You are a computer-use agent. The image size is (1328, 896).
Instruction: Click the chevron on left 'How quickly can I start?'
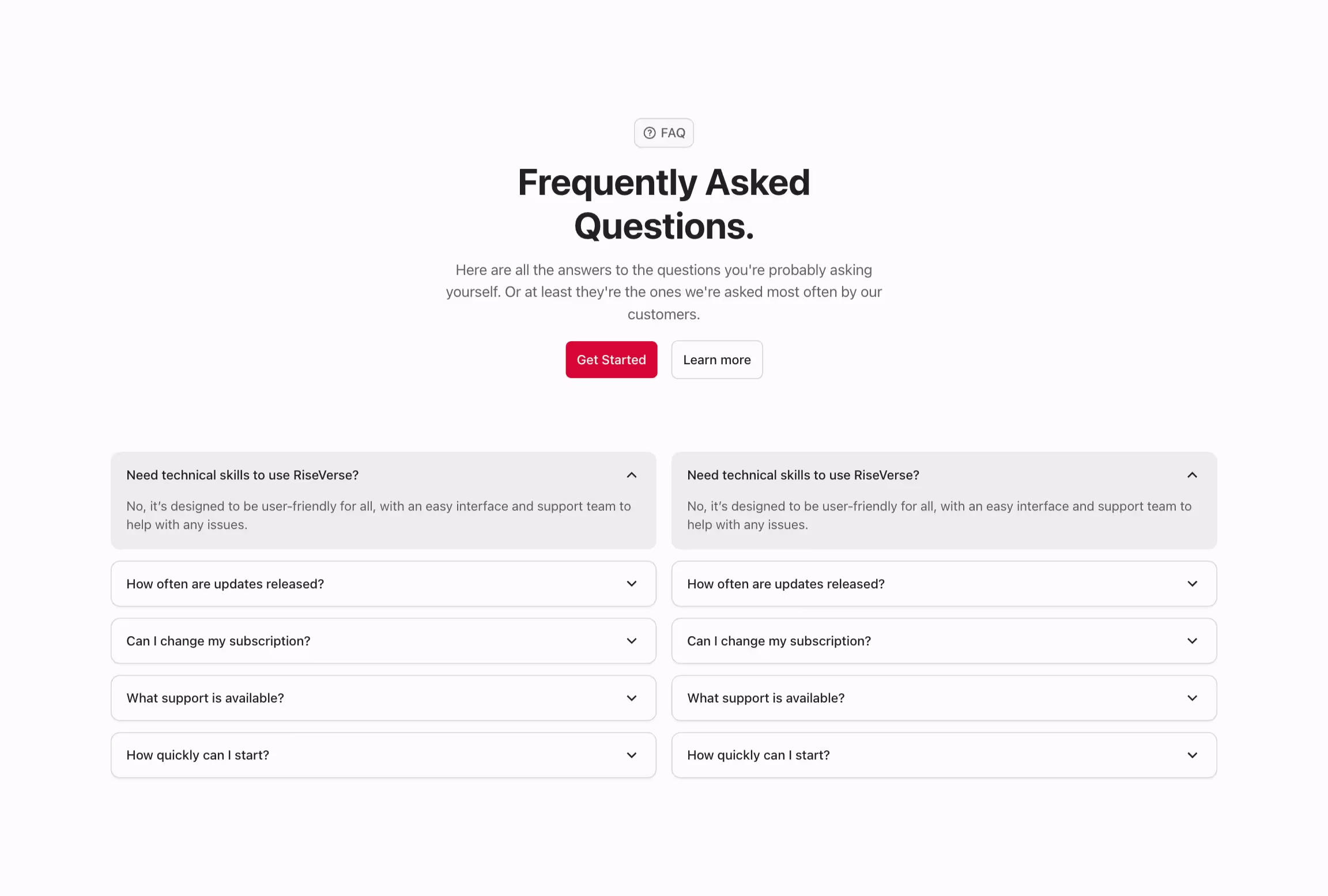click(x=632, y=755)
